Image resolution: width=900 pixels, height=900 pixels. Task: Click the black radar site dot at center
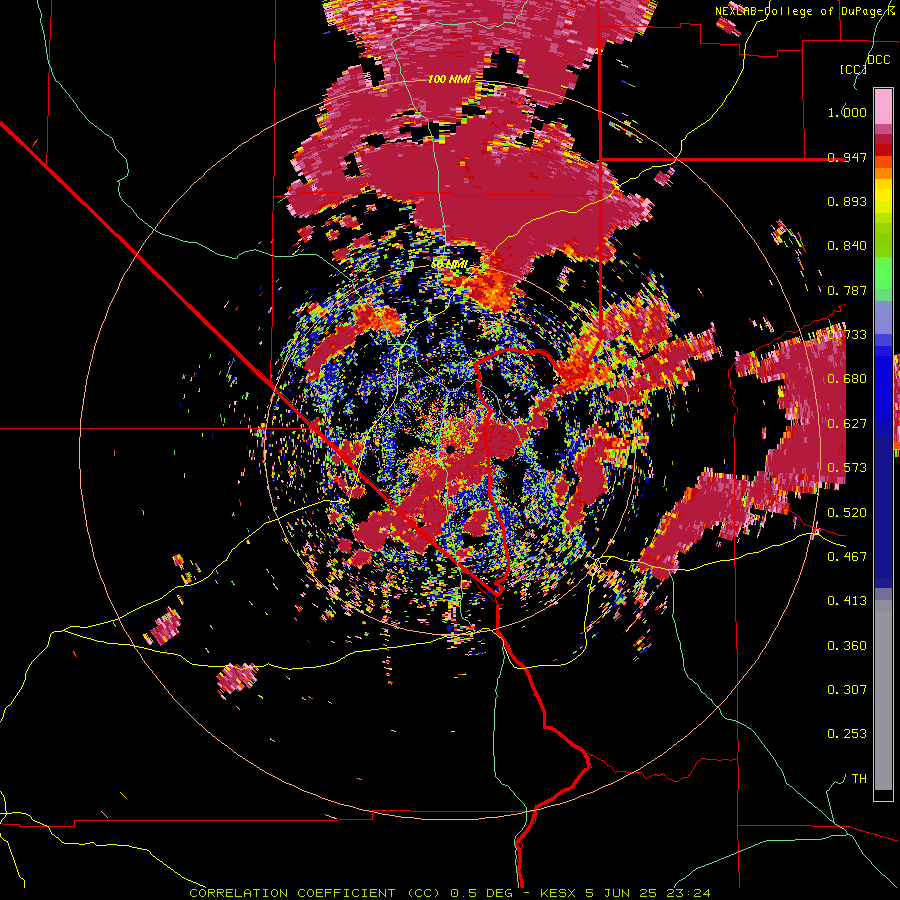click(451, 449)
